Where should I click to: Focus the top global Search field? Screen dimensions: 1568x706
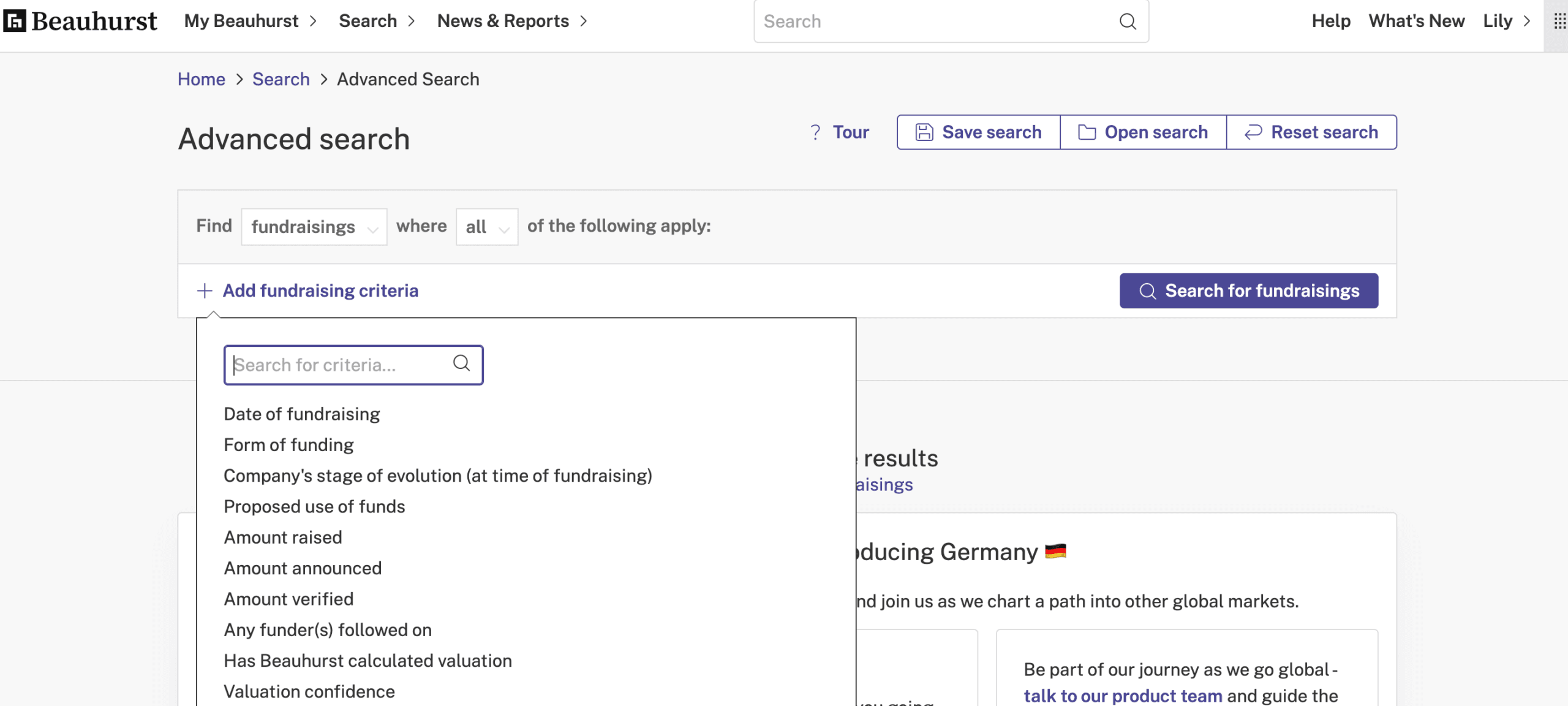pos(951,21)
